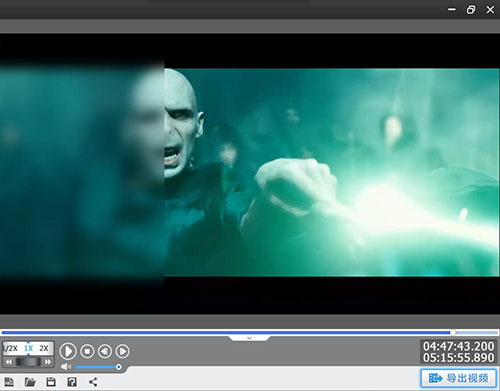Click the video preview area
This screenshot has width=500, height=391.
250,173
